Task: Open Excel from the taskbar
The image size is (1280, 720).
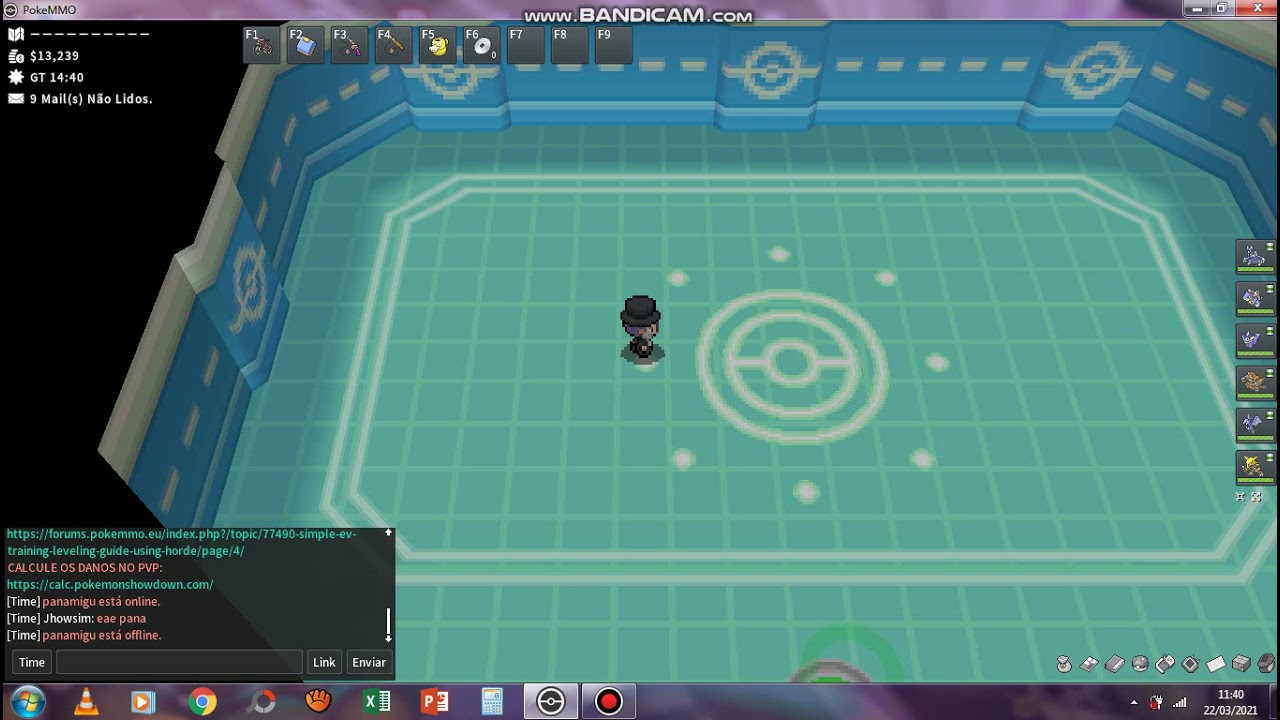Action: click(377, 702)
